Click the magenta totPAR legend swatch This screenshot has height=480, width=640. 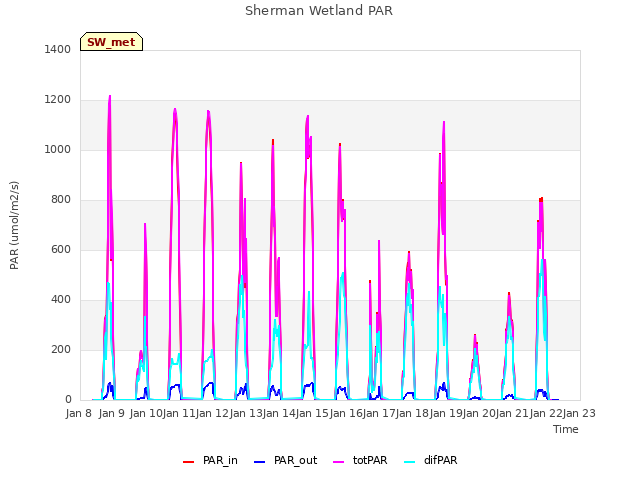click(339, 462)
